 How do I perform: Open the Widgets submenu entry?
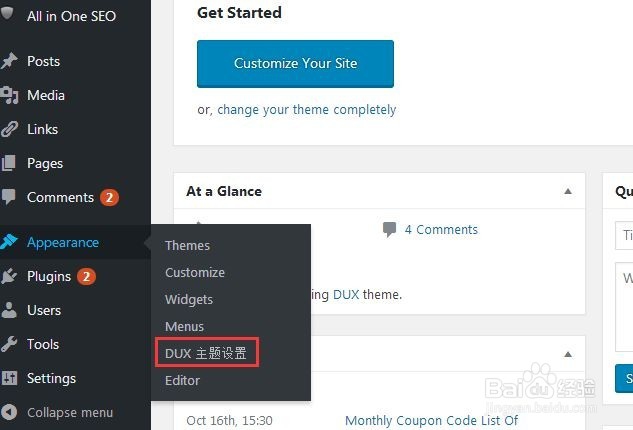[x=188, y=299]
